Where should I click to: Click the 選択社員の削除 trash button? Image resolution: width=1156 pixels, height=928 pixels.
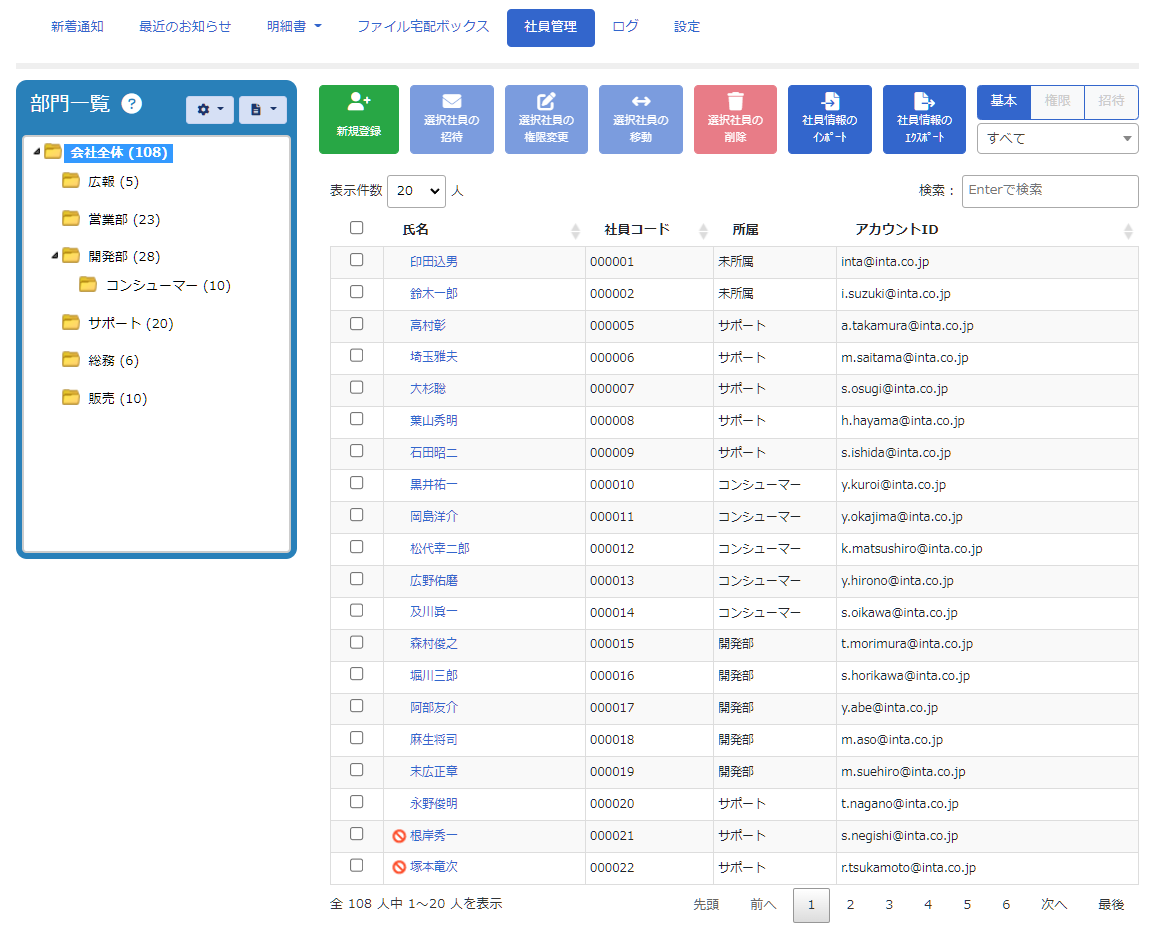(x=735, y=119)
